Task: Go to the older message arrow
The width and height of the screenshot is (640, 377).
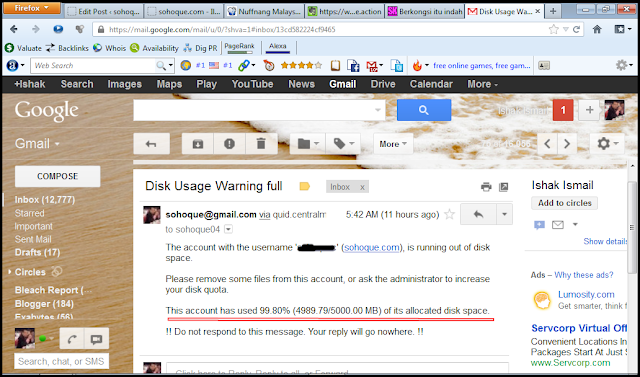Action: pos(567,144)
